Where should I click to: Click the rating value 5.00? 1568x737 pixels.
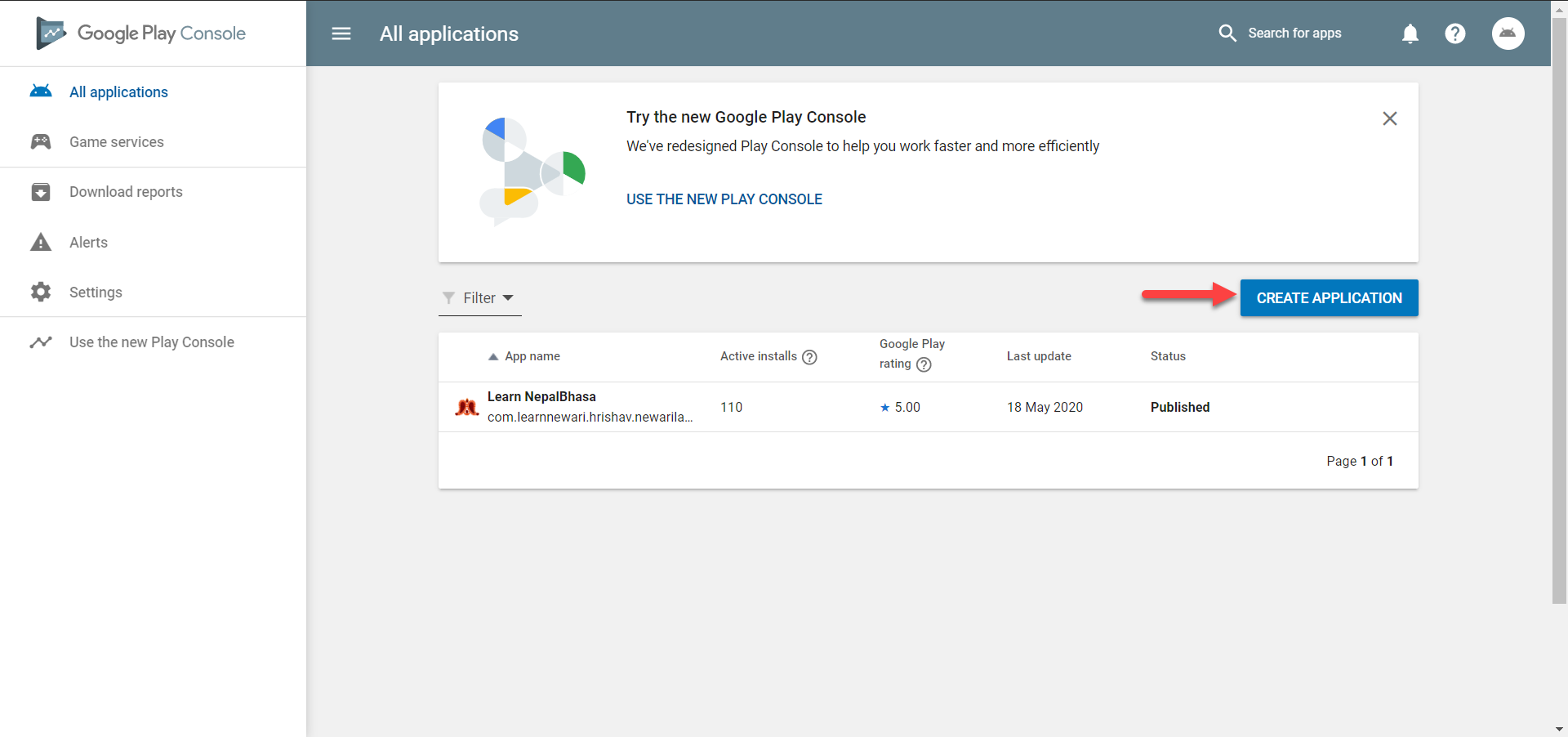[907, 407]
